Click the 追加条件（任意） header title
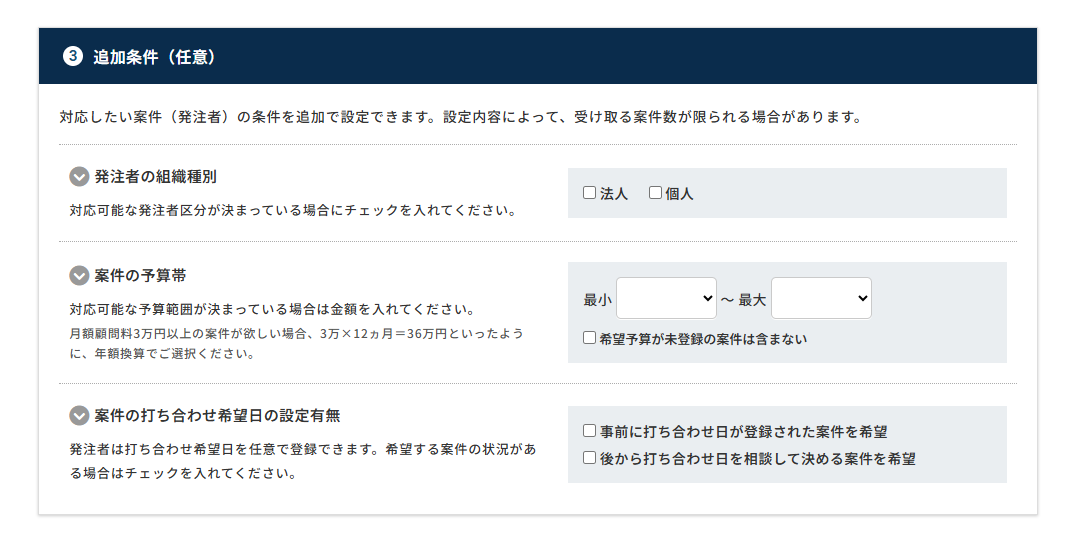The height and width of the screenshot is (538, 1070). (155, 57)
